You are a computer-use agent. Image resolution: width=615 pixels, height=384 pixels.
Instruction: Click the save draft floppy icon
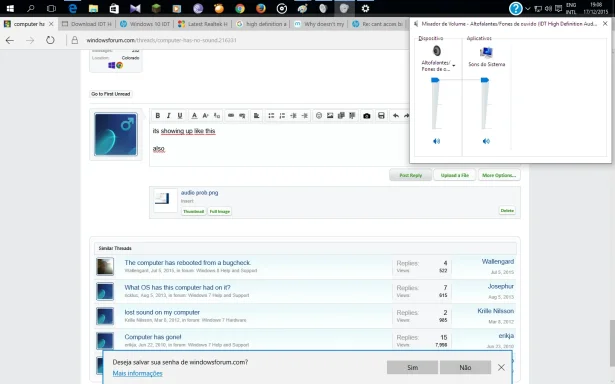point(381,116)
